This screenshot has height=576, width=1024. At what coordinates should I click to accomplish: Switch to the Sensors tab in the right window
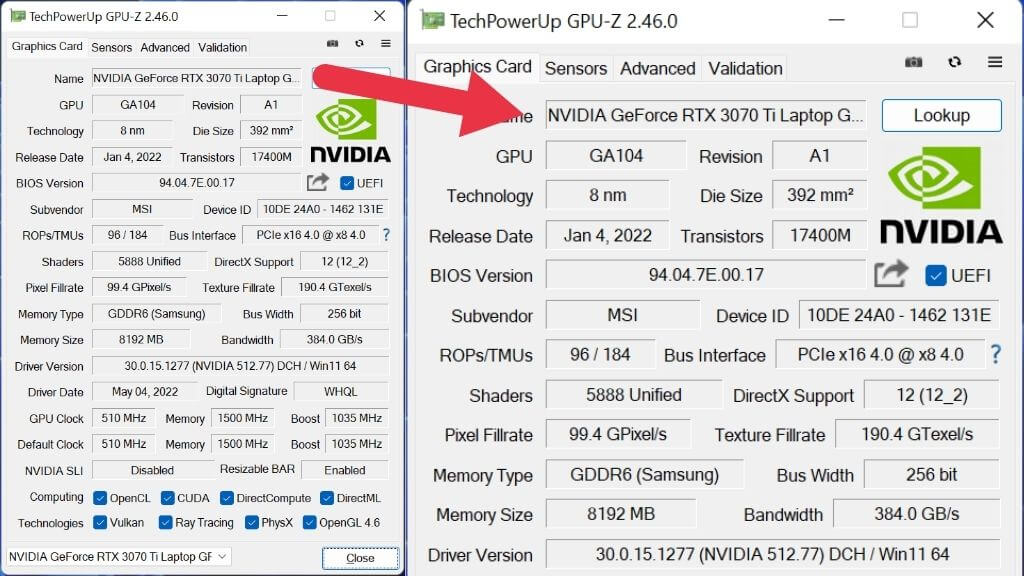tap(576, 68)
